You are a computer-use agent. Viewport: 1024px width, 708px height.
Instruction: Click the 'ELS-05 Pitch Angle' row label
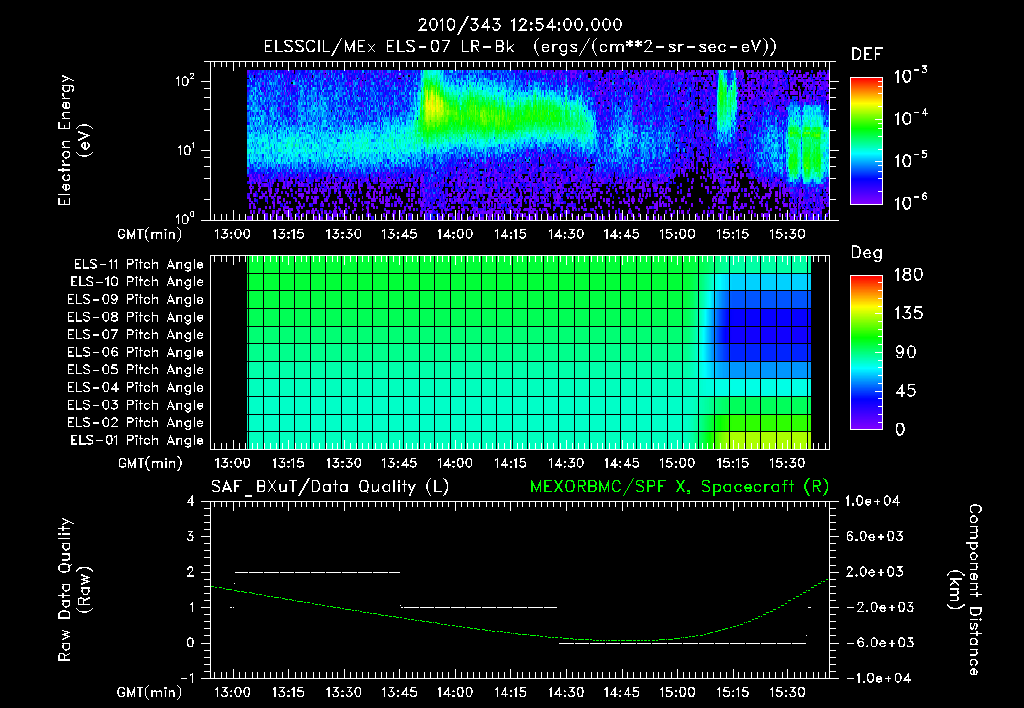coord(136,370)
